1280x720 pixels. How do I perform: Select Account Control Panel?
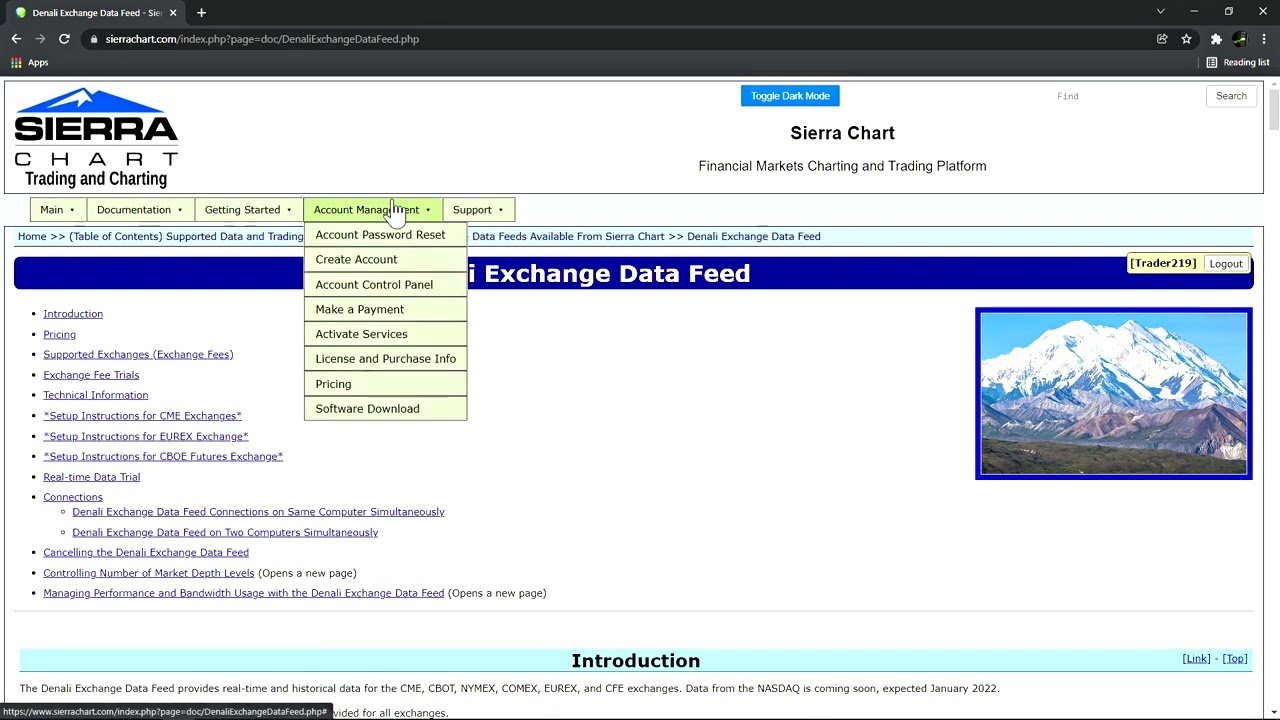click(x=385, y=285)
